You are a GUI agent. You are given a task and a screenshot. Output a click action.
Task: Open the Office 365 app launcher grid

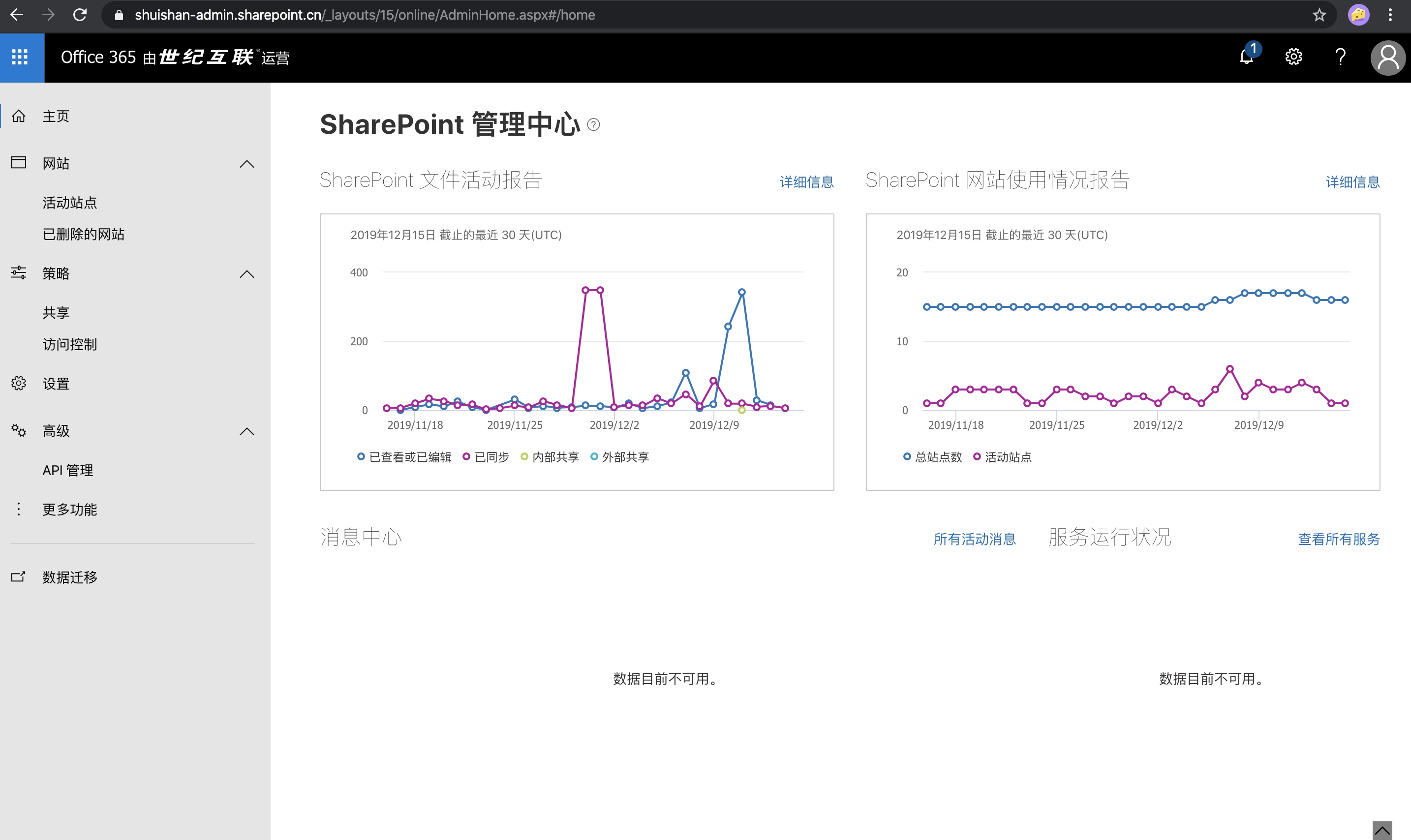20,57
